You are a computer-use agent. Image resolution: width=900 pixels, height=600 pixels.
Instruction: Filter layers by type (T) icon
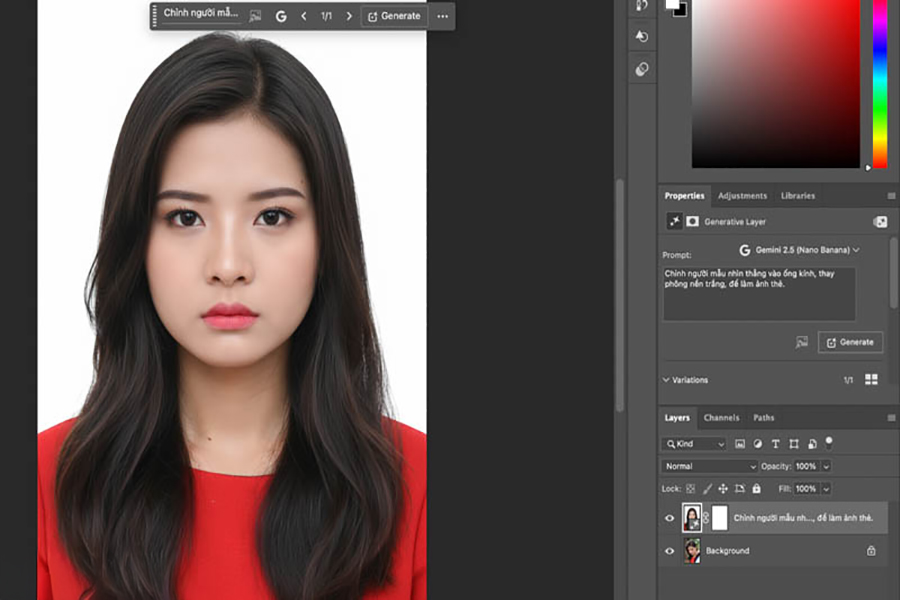(x=776, y=443)
